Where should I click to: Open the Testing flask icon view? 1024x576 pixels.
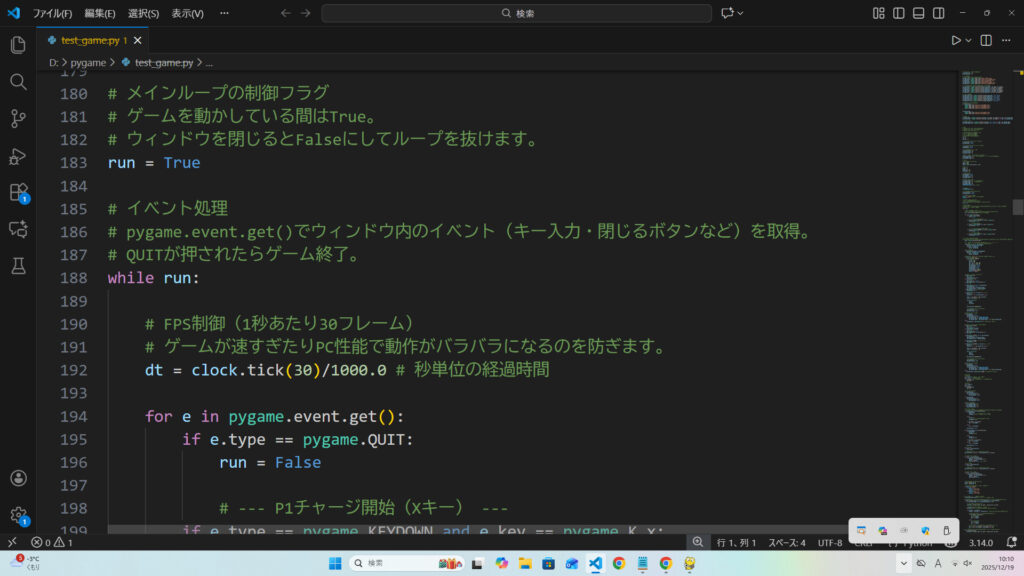(x=18, y=266)
